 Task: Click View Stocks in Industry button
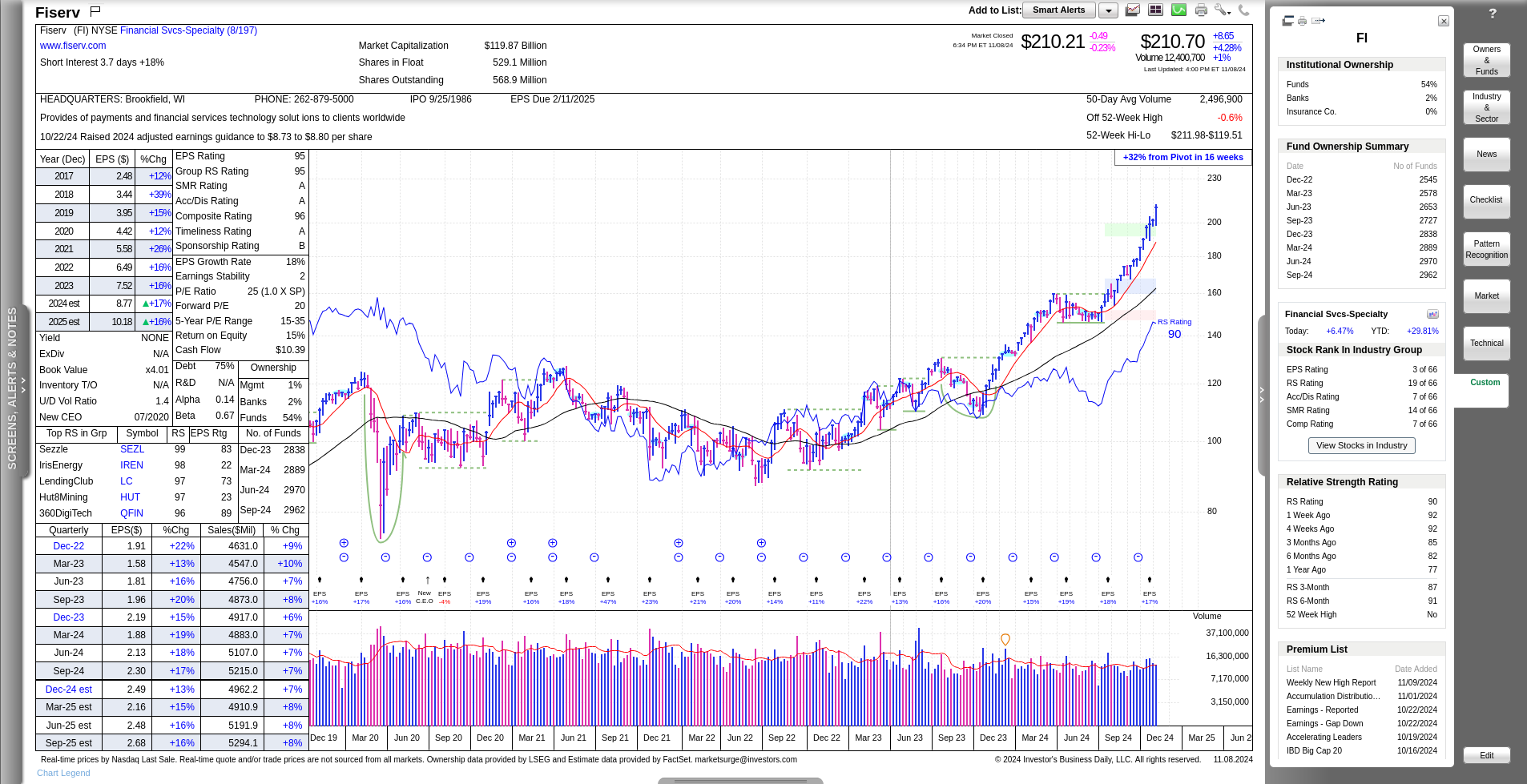tap(1361, 445)
